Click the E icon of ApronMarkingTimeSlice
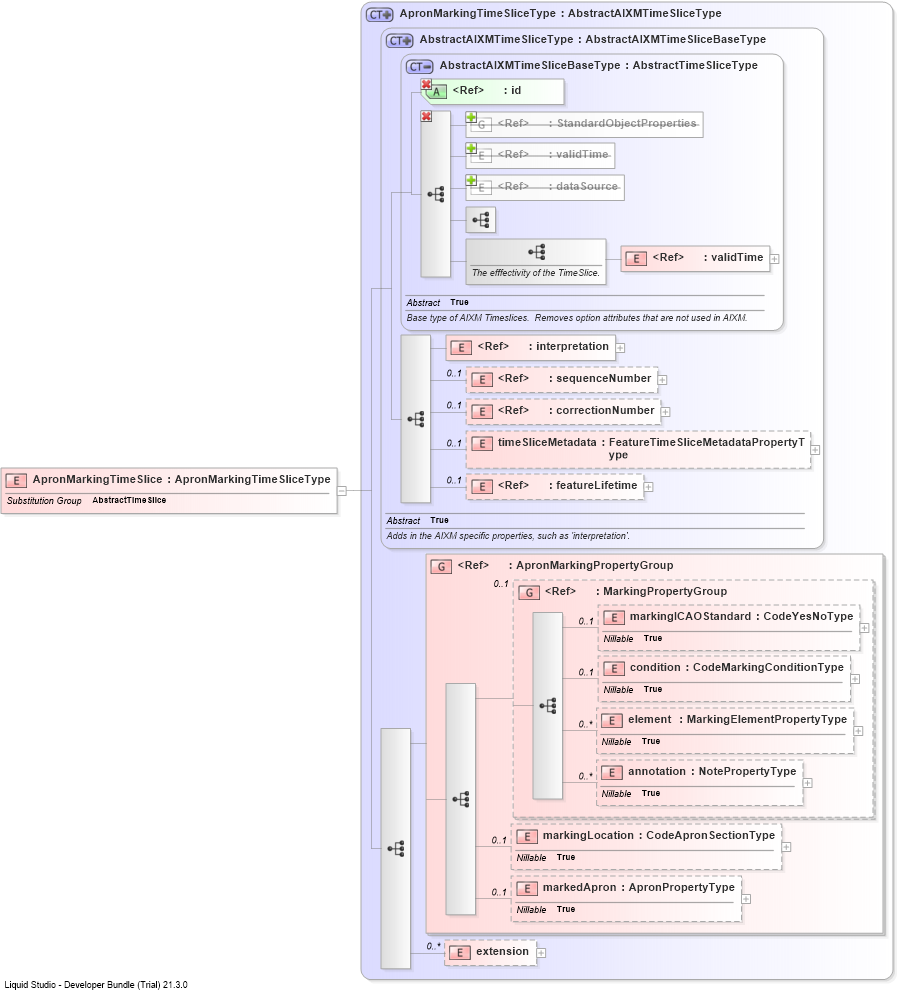Viewport: 898px width, 990px height. (16, 480)
